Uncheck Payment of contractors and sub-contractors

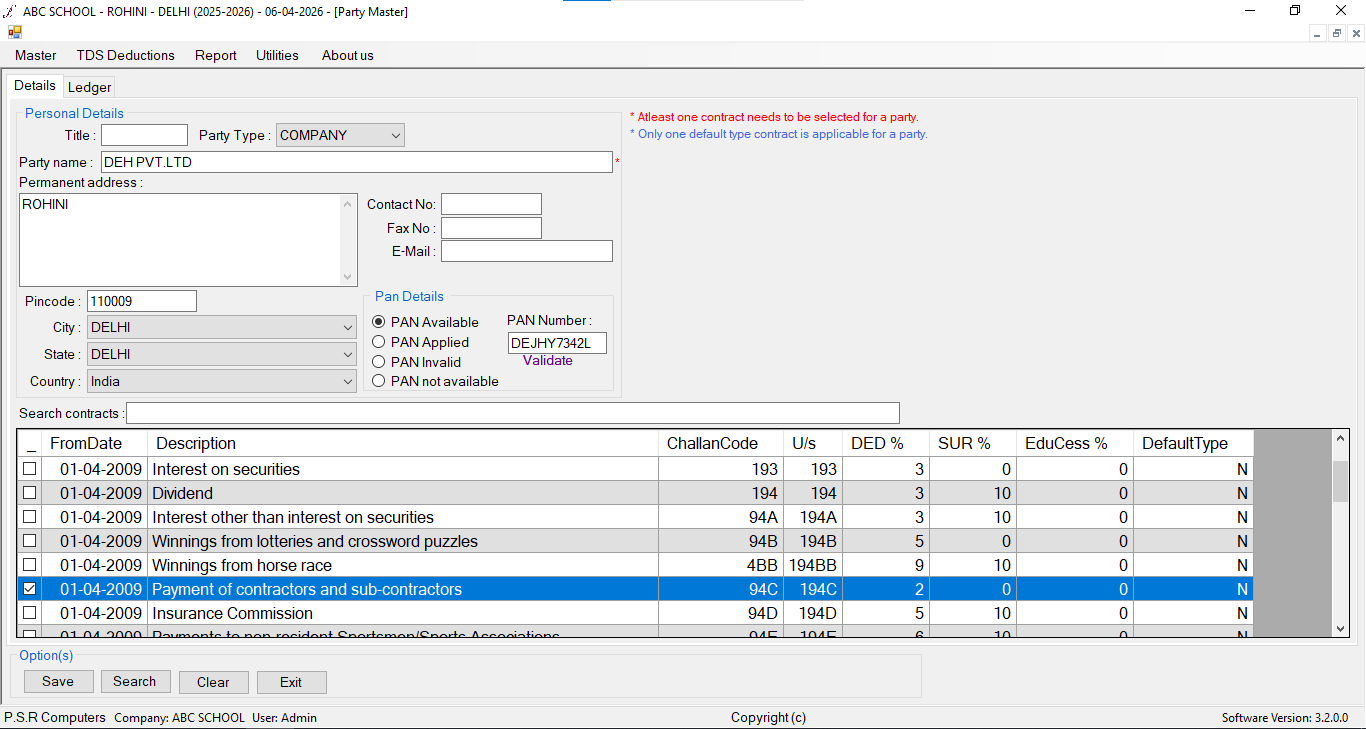[30, 589]
